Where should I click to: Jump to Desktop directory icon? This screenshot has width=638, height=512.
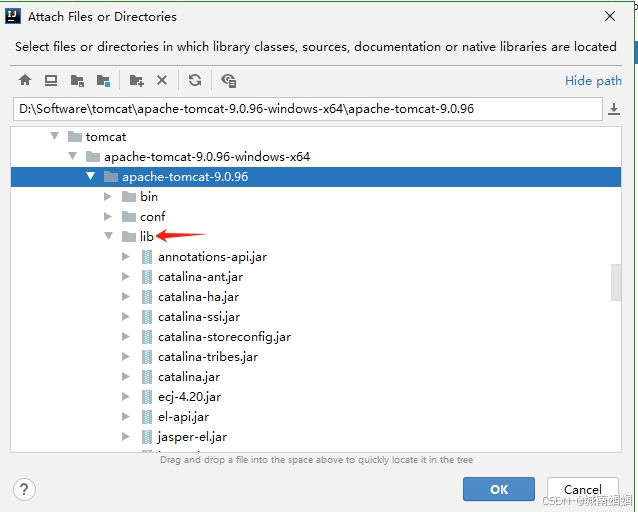click(51, 80)
